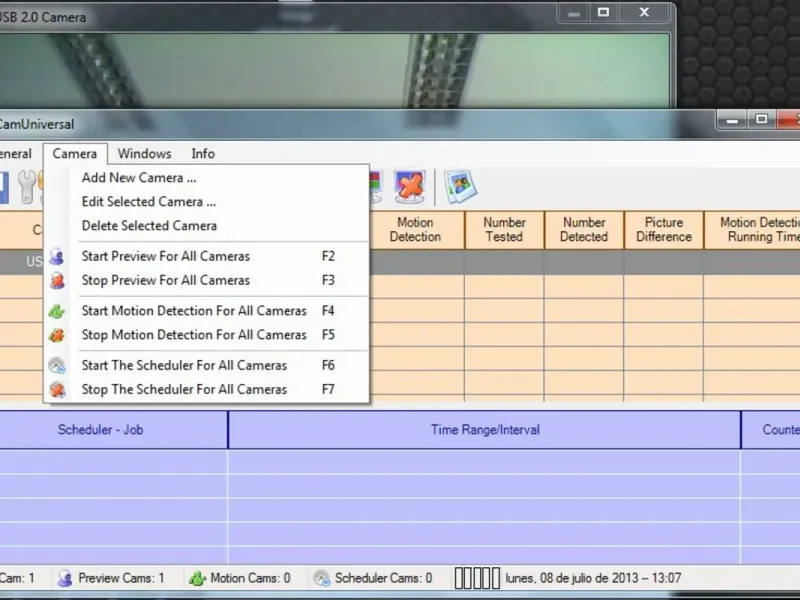Choose Add New Camera menu entry
The height and width of the screenshot is (600, 800).
coord(206,178)
